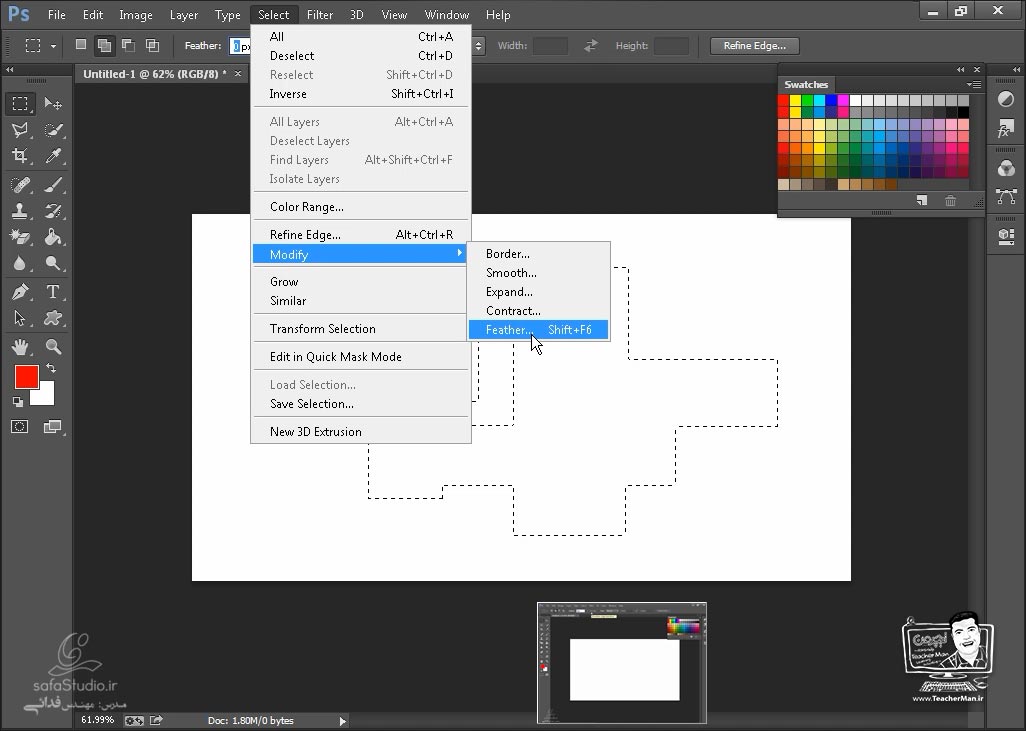The image size is (1026, 731).
Task: Click the red foreground color swatch
Action: [26, 377]
